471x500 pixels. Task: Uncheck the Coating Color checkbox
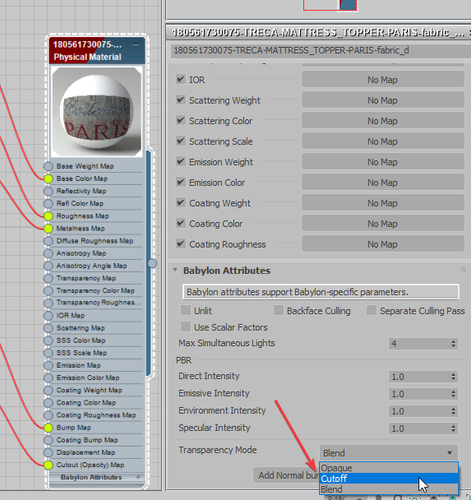pos(181,223)
